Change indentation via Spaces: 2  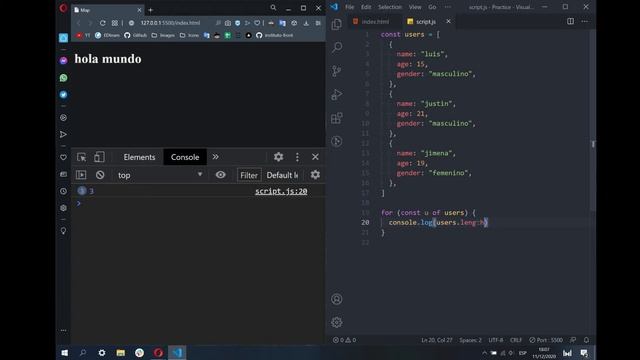pyautogui.click(x=470, y=340)
